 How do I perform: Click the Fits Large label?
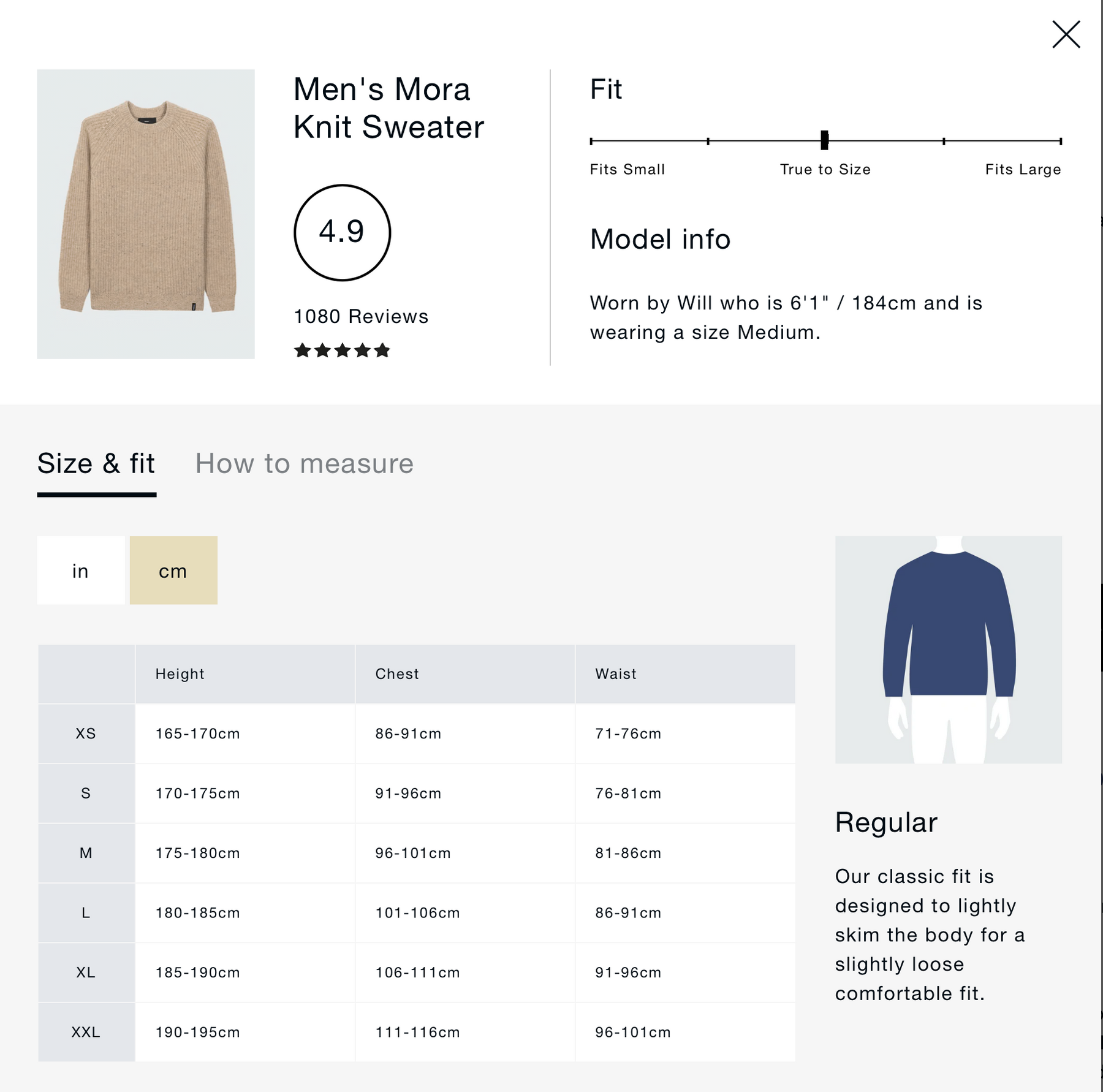(1023, 169)
